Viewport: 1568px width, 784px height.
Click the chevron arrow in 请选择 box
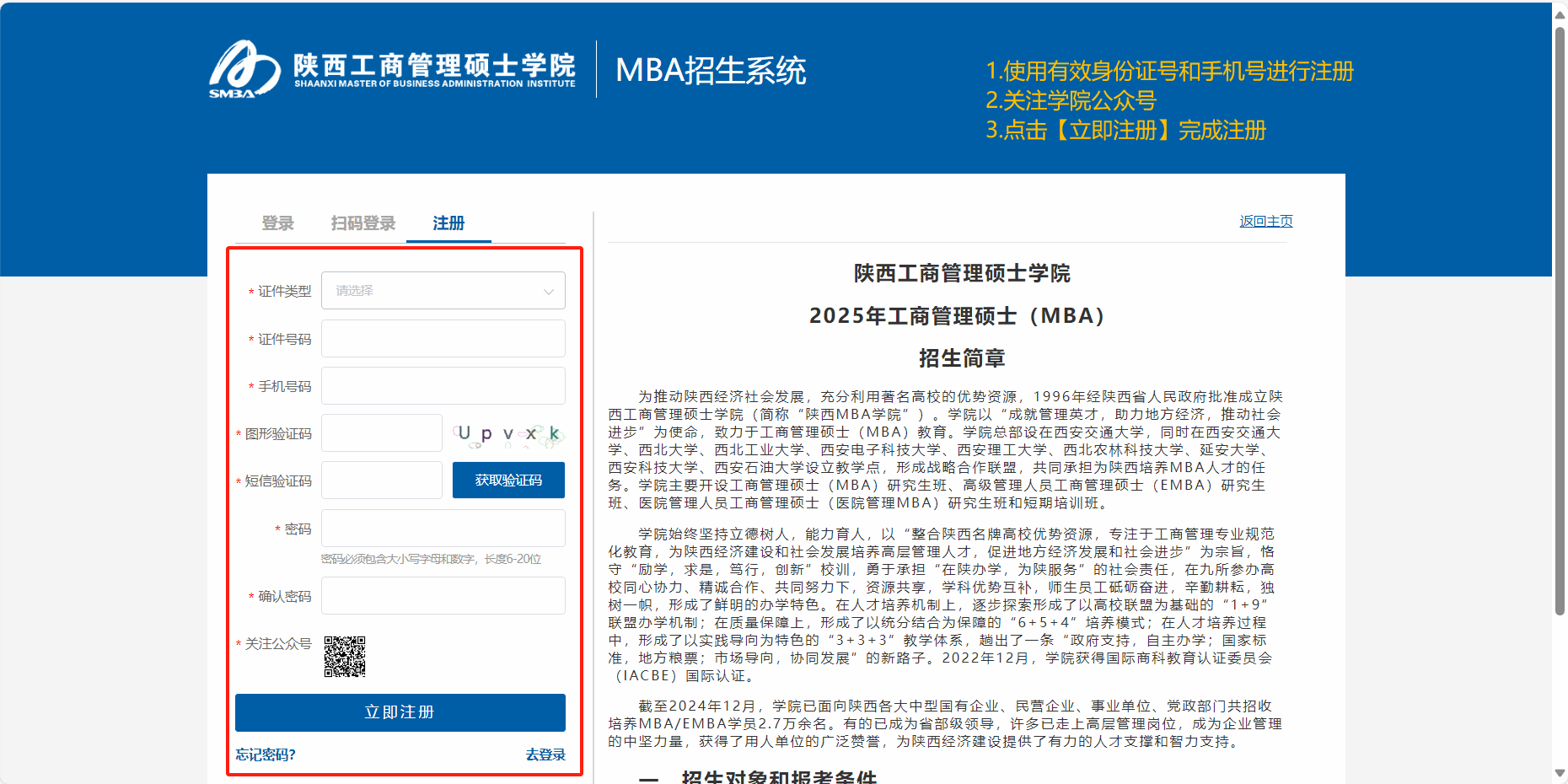[x=549, y=292]
